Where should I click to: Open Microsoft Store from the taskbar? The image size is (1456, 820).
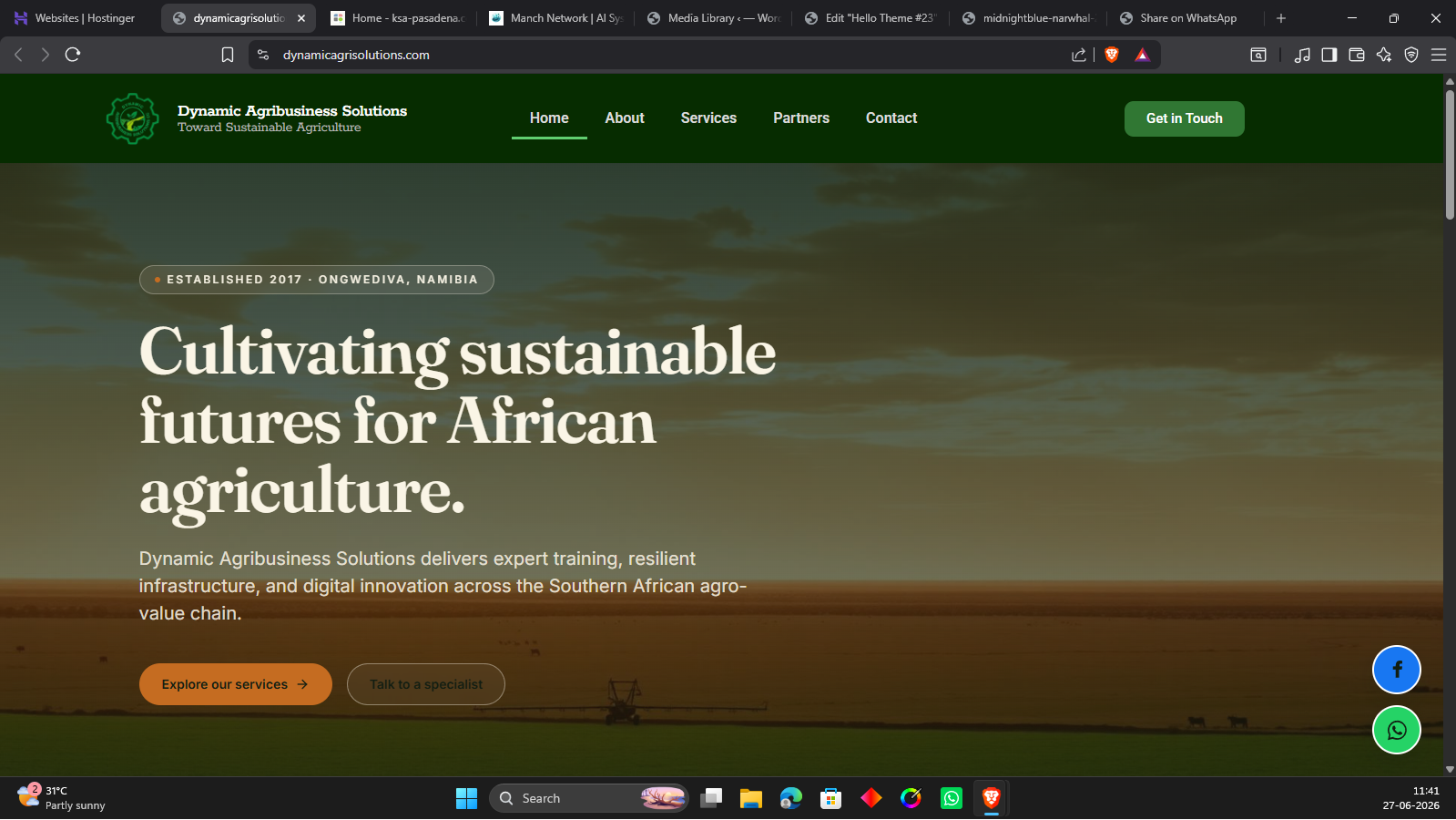click(x=831, y=798)
